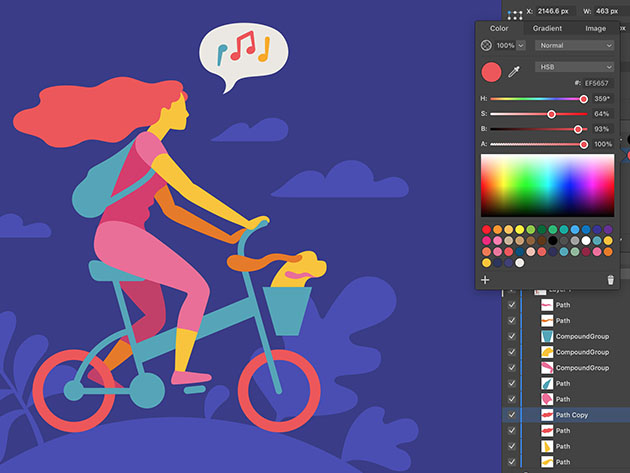Open the Normal blend mode dropdown
The image size is (630, 473).
coord(575,45)
